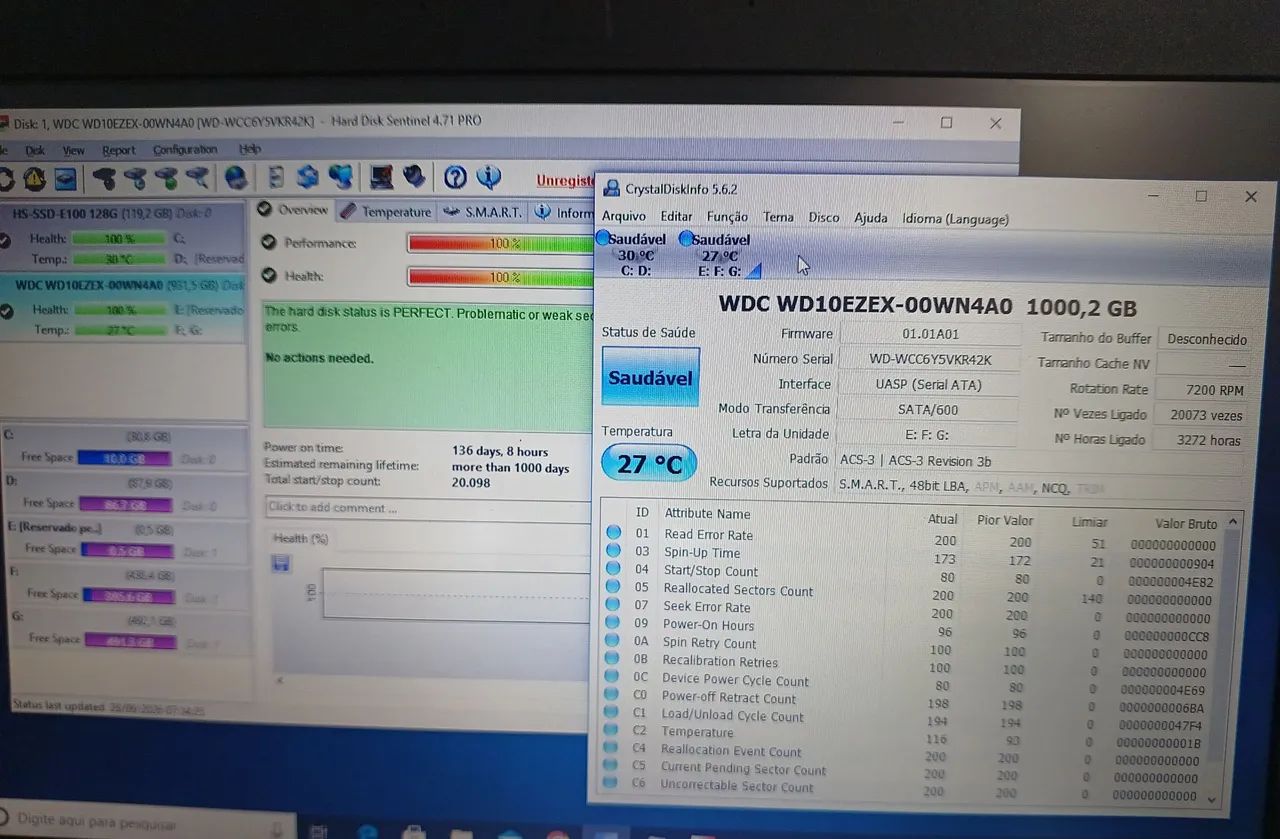Click the monitor icon in Hard Disk Sentinel toolbar
This screenshot has width=1280, height=839.
381,178
